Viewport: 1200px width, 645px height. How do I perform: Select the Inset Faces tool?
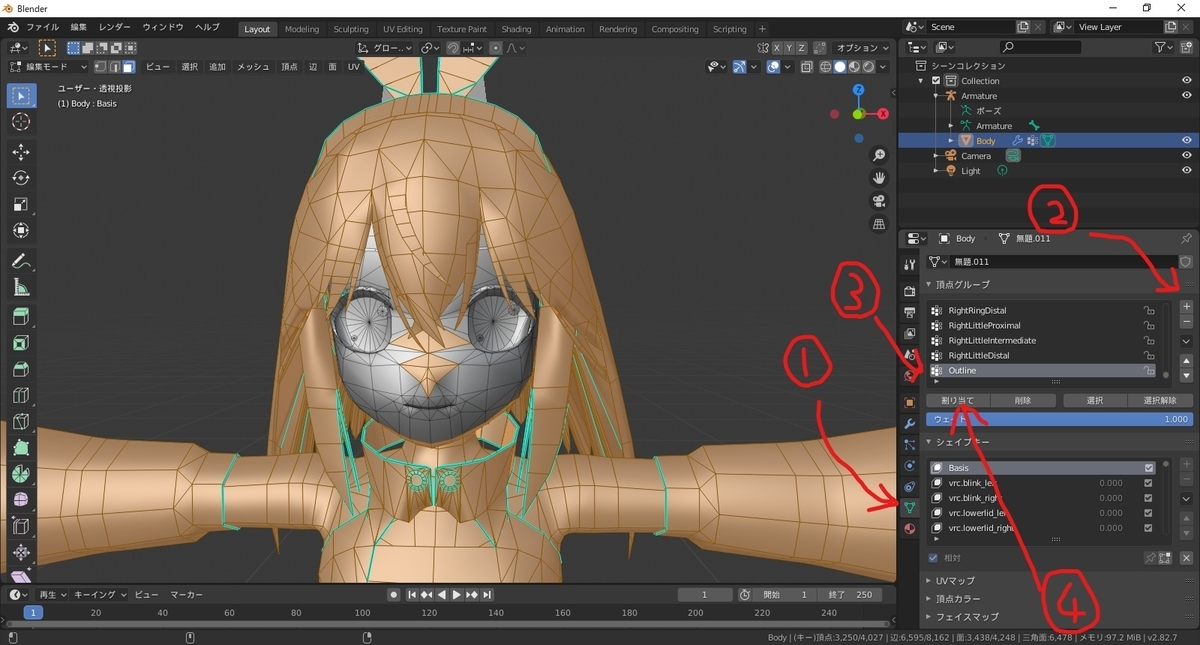[21, 343]
